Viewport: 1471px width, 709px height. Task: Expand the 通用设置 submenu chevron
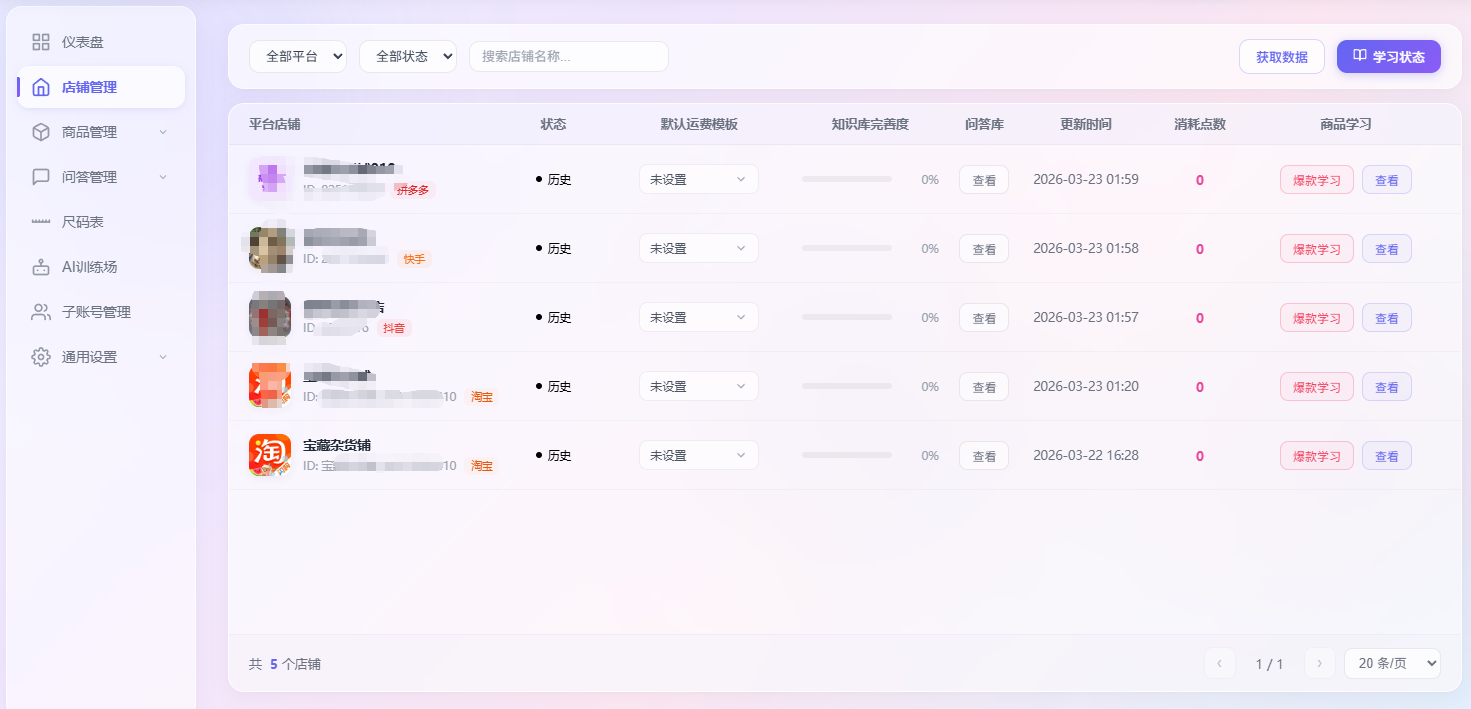click(163, 357)
